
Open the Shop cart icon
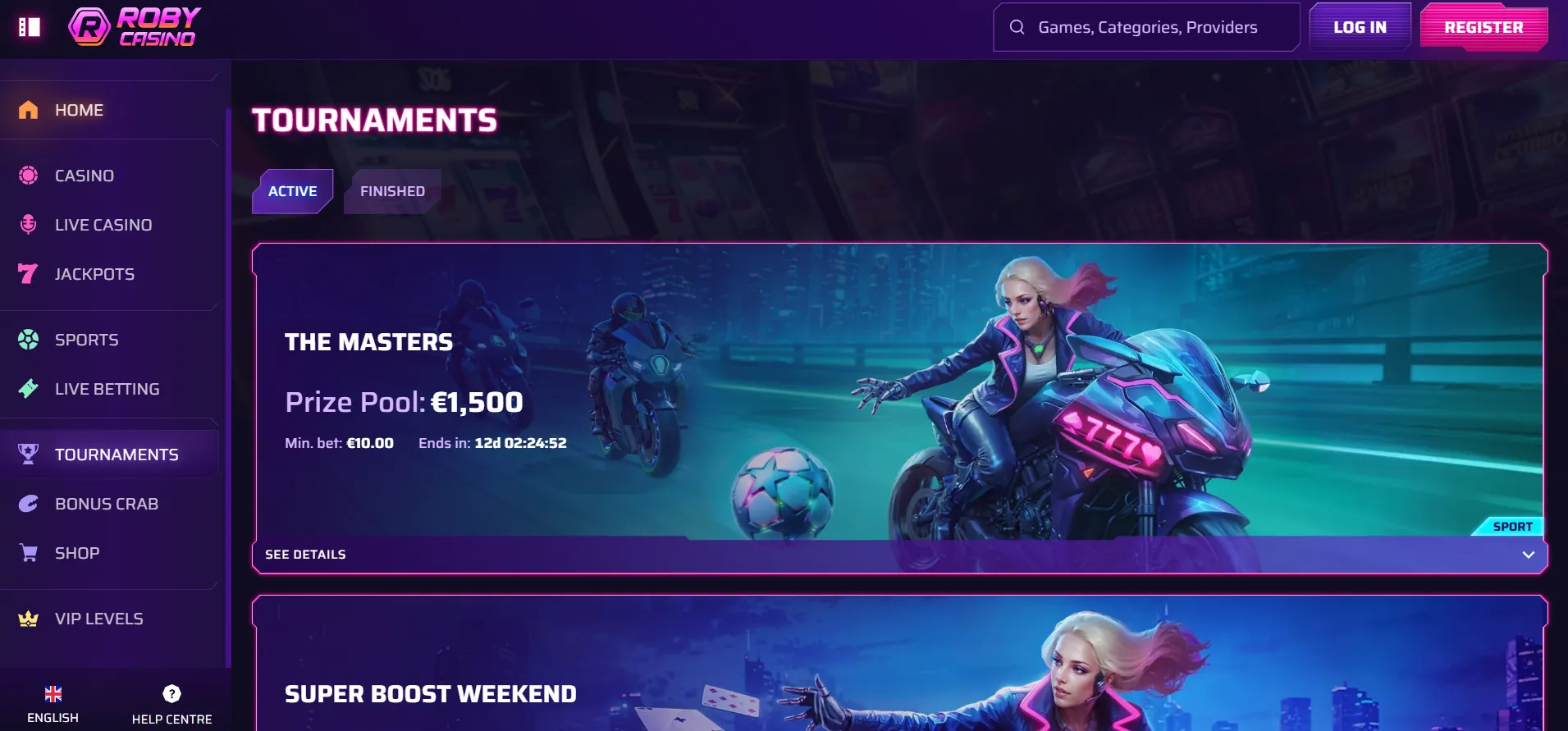click(28, 553)
